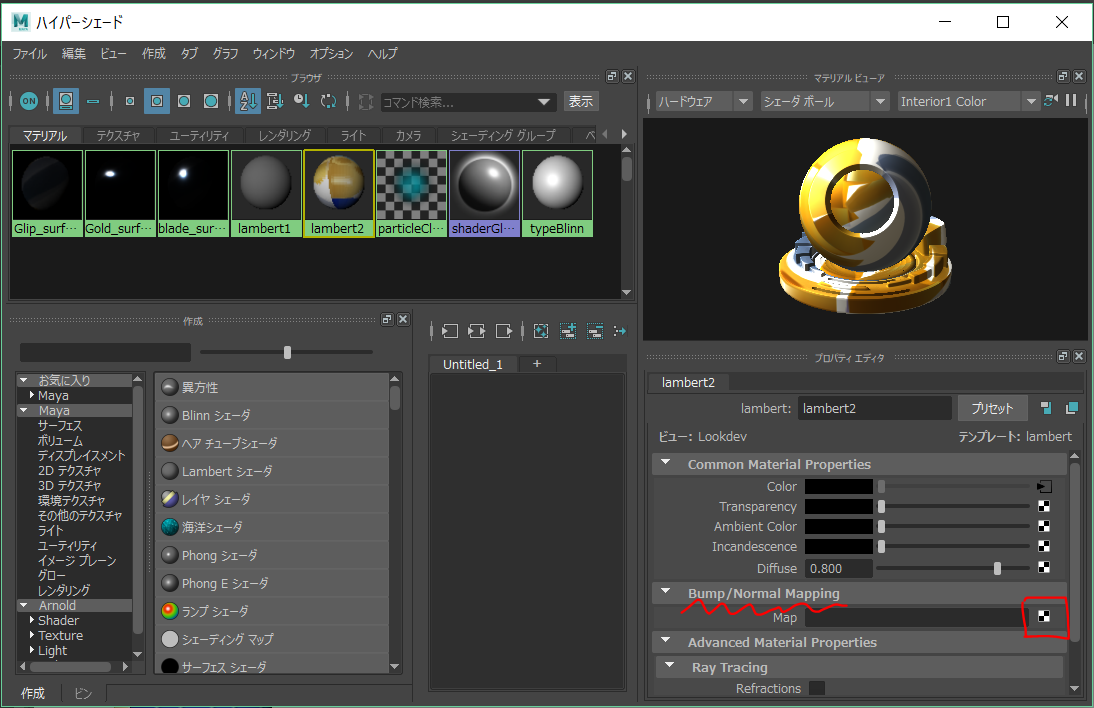
Task: Switch to the シェーディング グループ tab
Action: coord(503,135)
